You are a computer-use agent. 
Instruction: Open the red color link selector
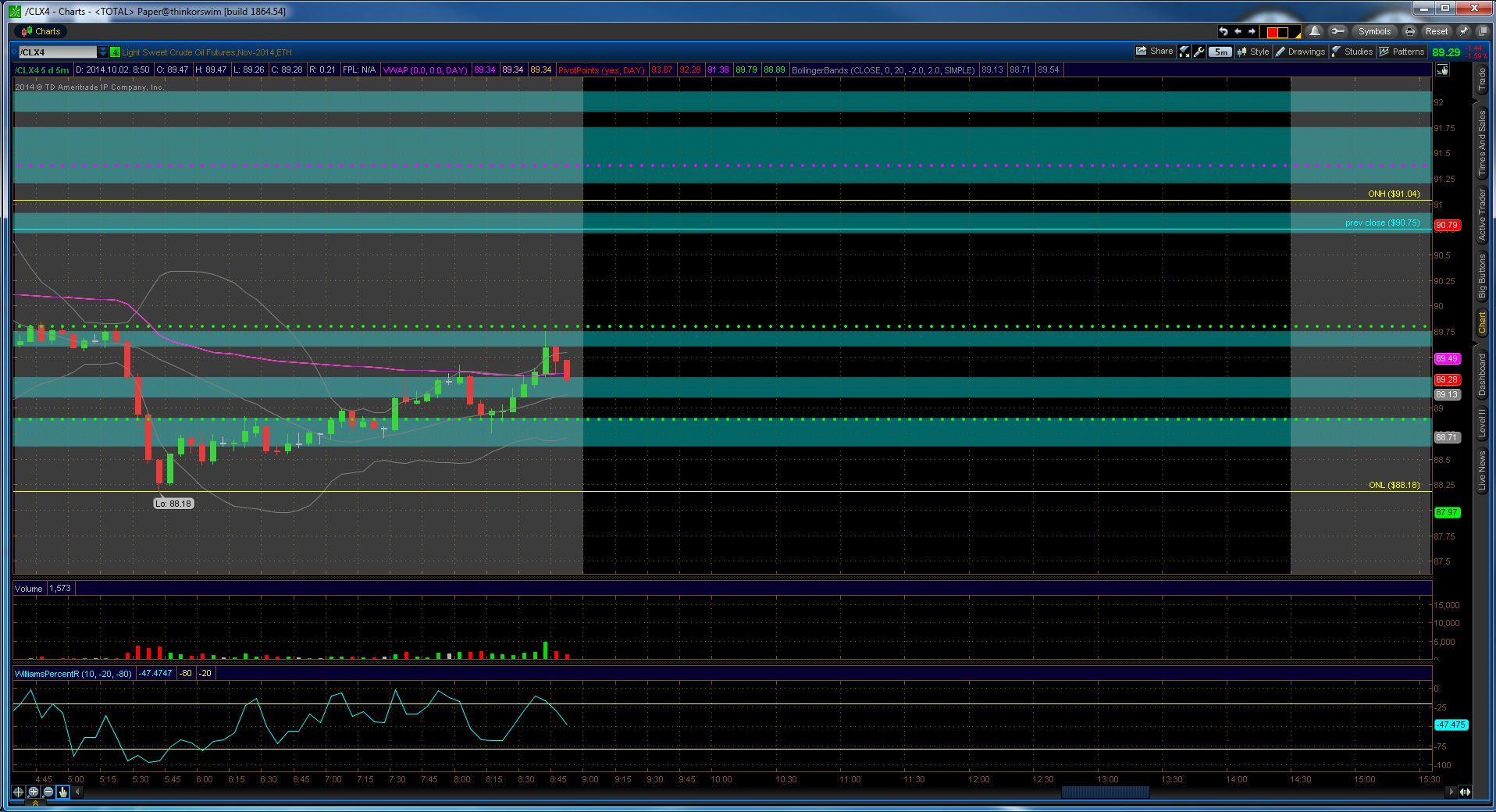click(1282, 32)
